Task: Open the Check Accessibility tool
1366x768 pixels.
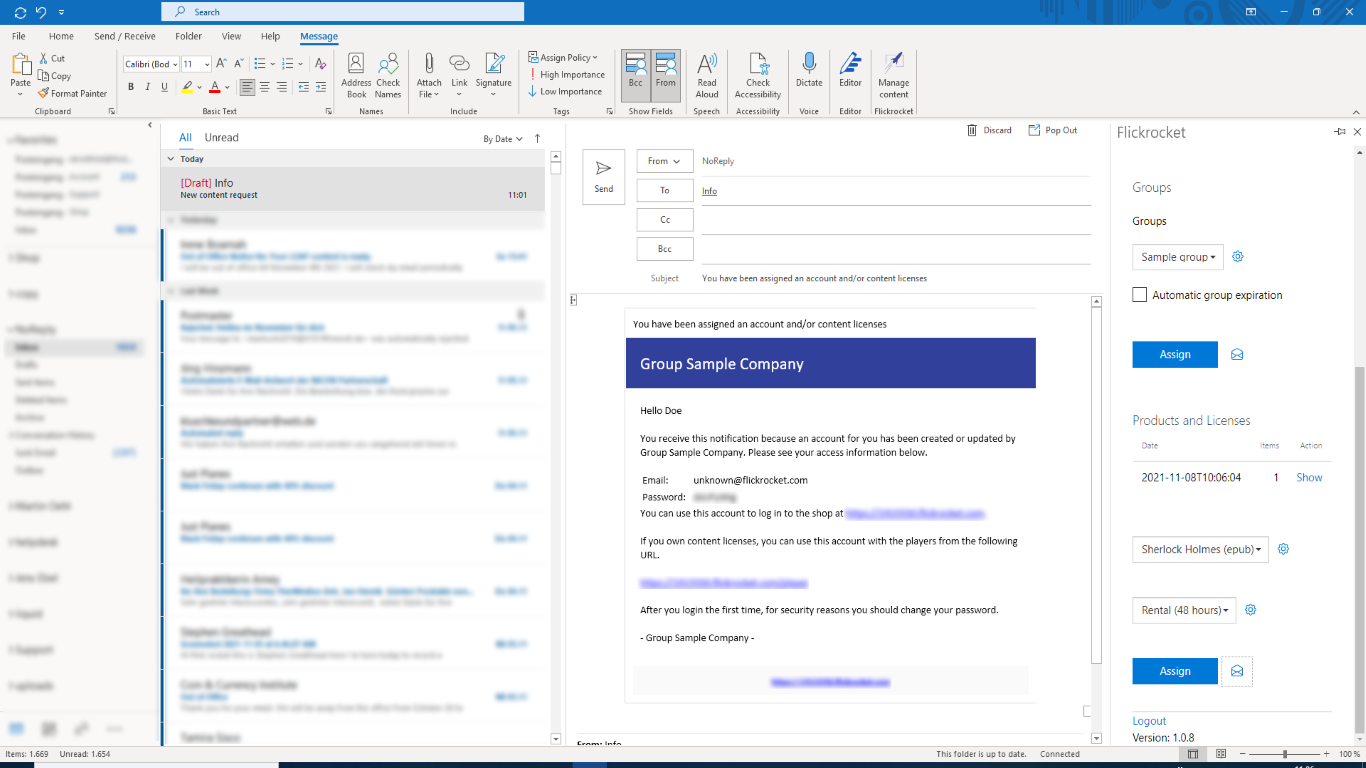Action: pyautogui.click(x=757, y=75)
